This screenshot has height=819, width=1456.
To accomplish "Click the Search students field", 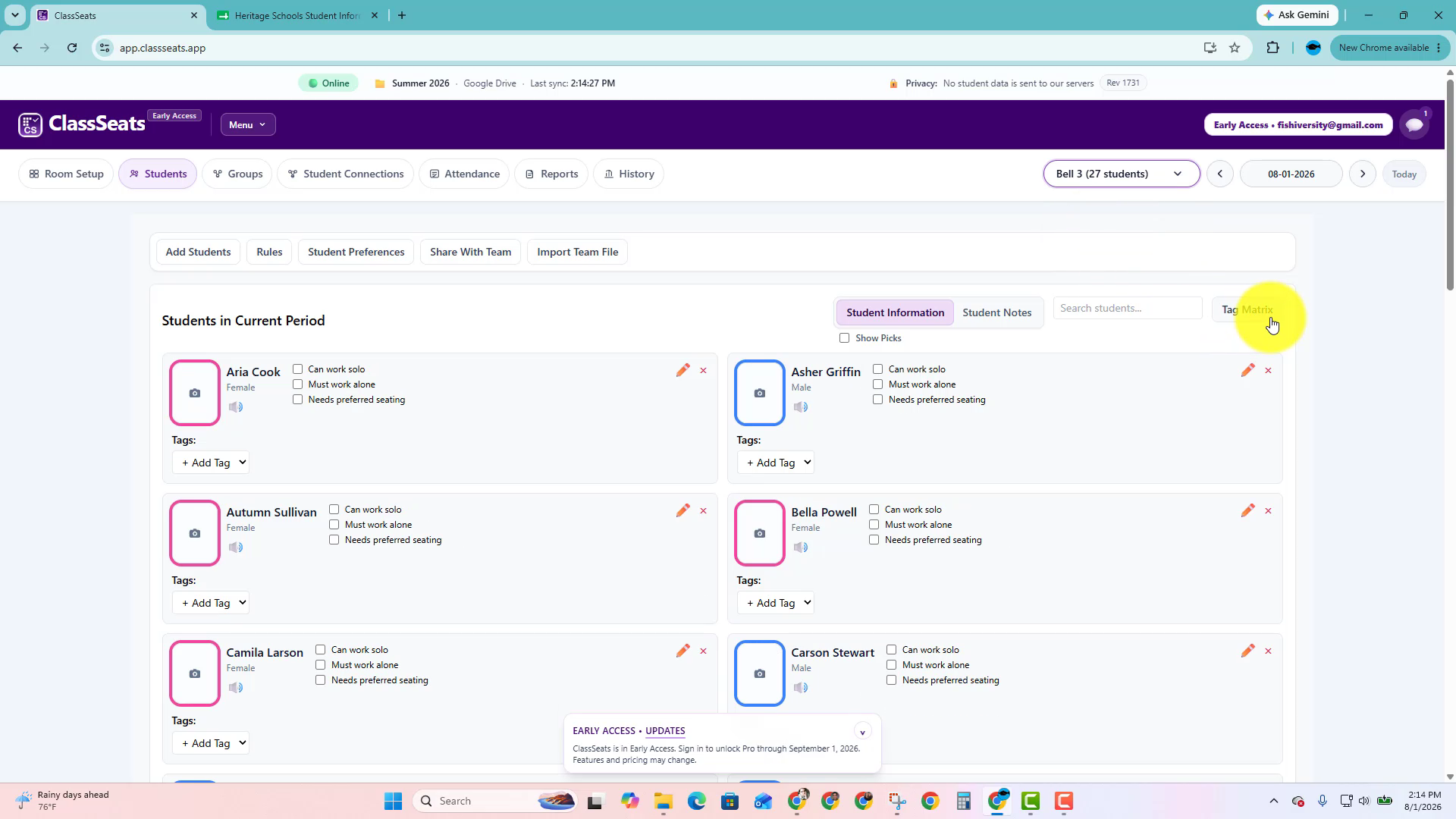I will [1128, 308].
